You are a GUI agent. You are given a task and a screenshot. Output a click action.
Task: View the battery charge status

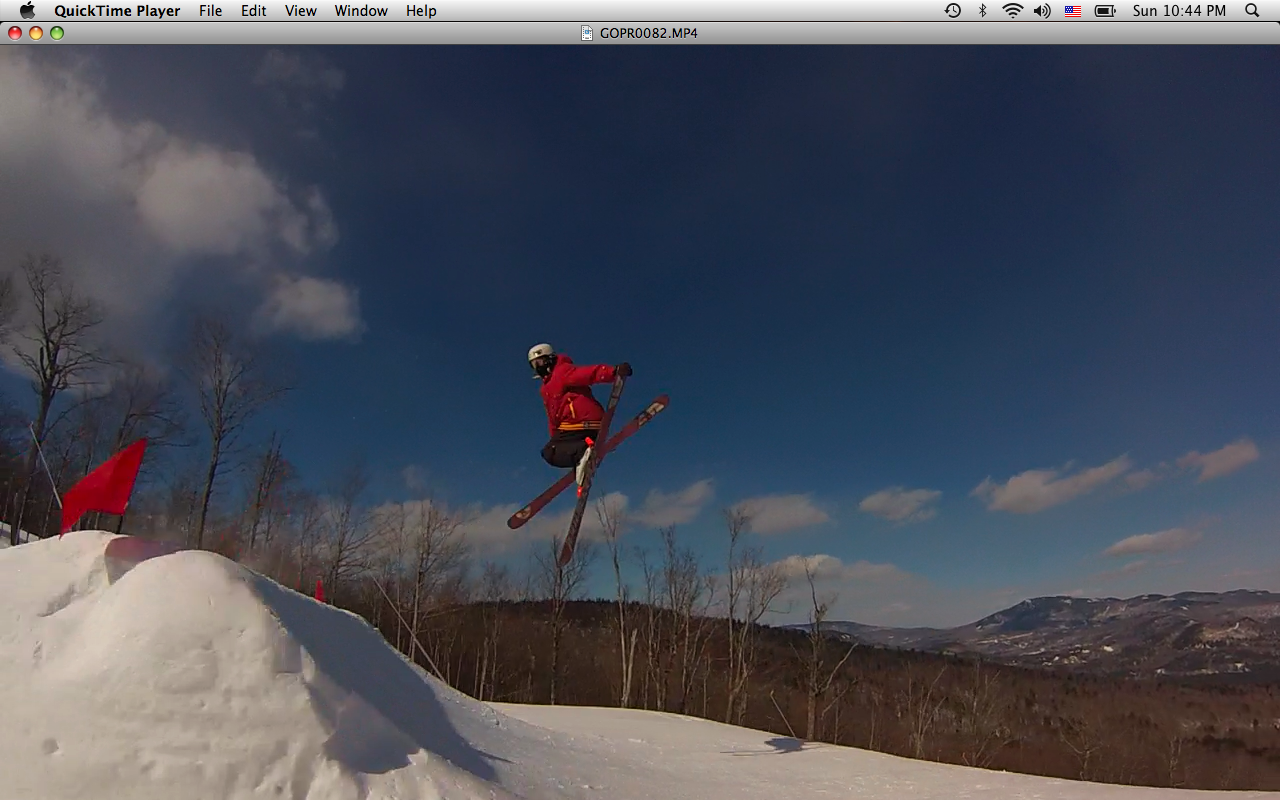1104,11
